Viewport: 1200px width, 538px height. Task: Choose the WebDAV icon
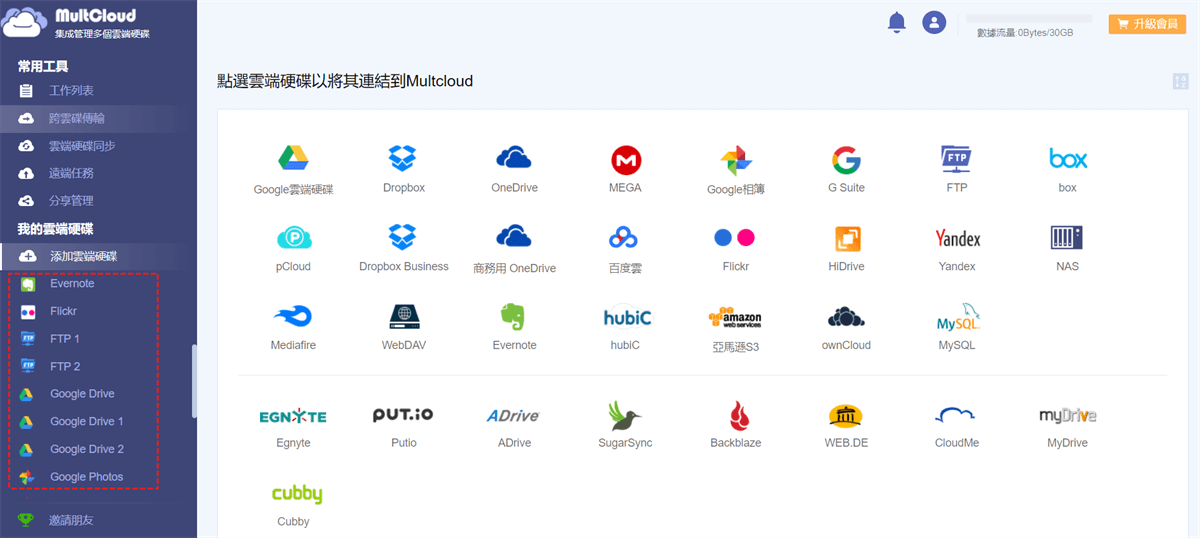404,317
